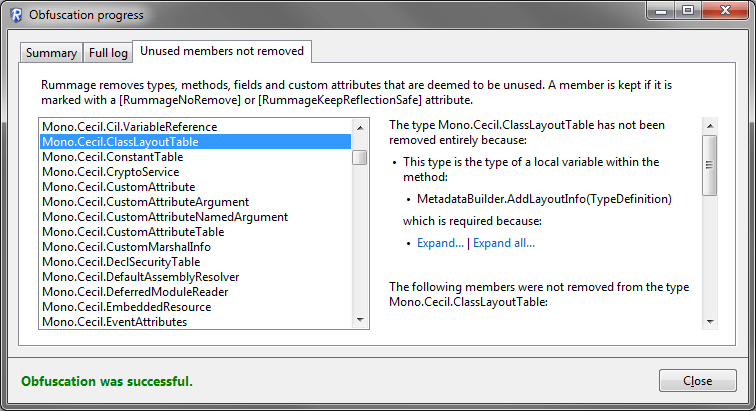Click the details pane scroll-down arrow

point(710,321)
